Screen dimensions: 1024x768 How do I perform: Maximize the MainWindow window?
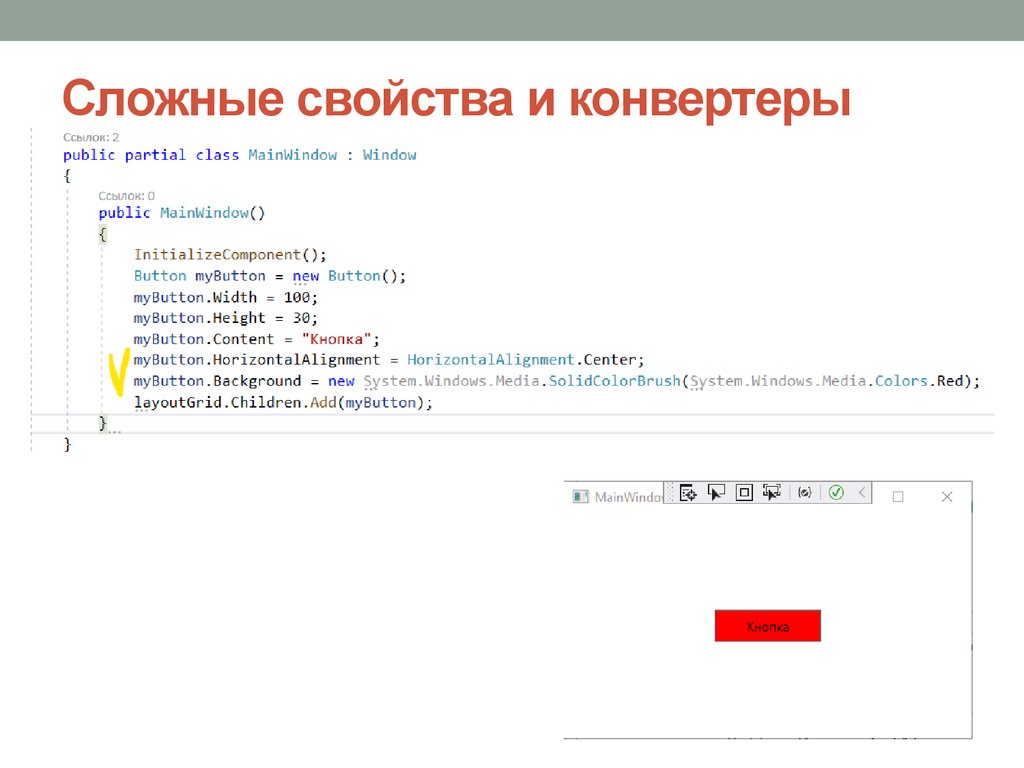pos(898,497)
